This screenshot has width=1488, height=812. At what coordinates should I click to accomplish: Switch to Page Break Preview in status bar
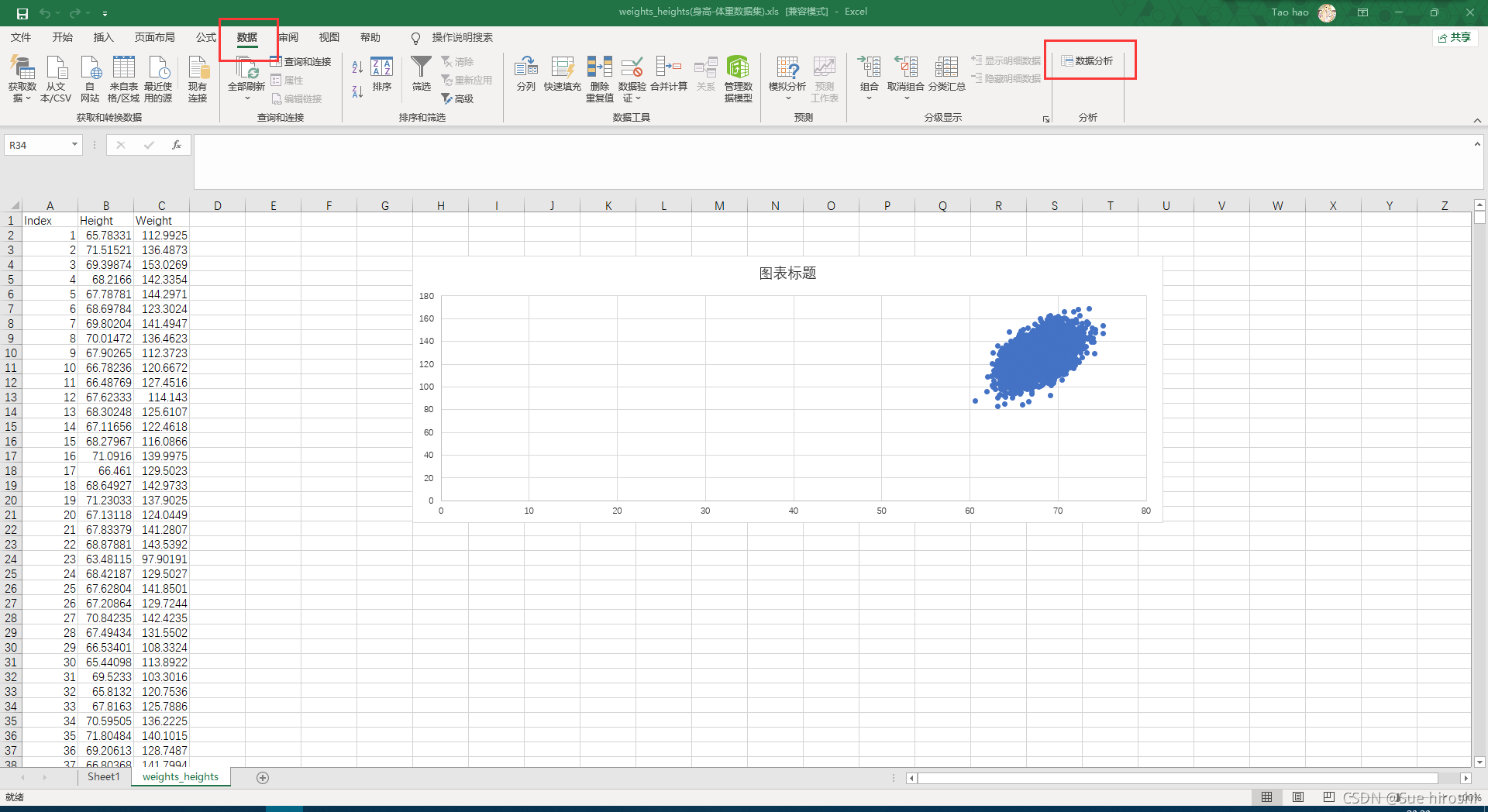(1329, 797)
